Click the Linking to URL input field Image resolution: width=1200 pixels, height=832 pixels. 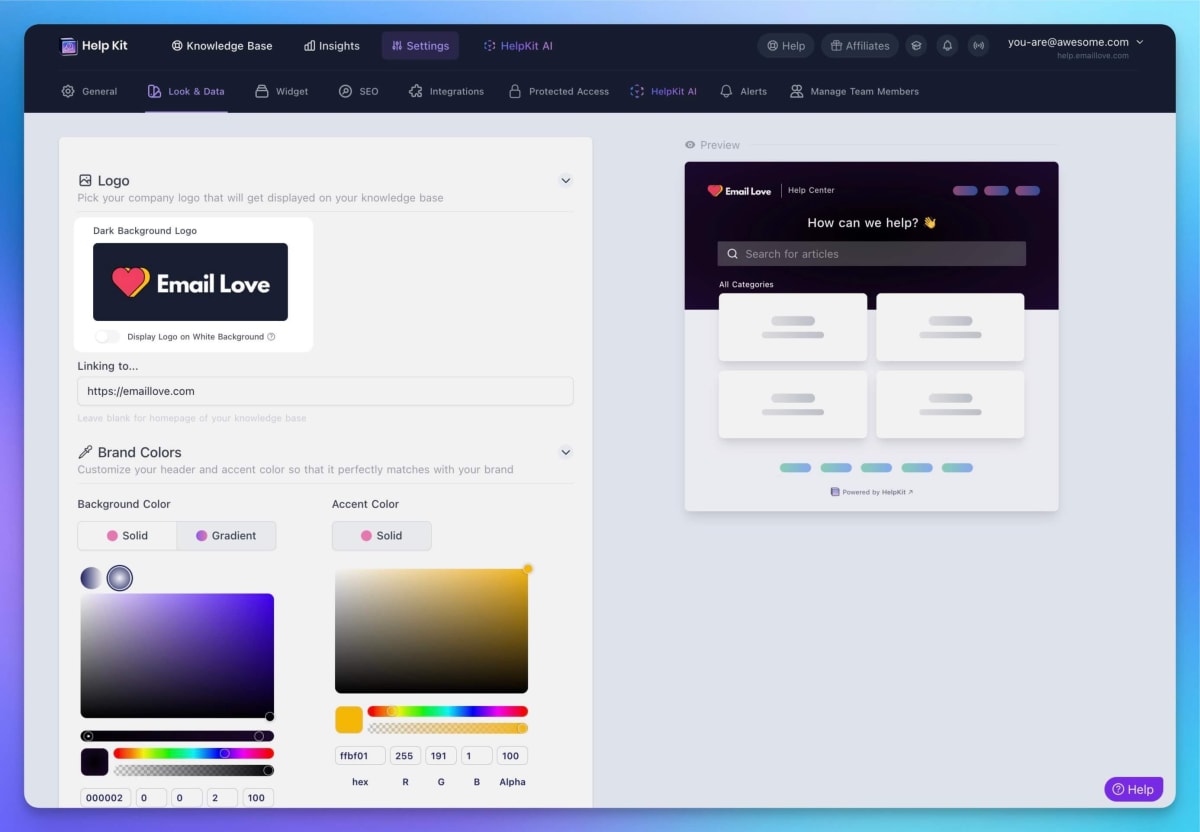click(325, 391)
